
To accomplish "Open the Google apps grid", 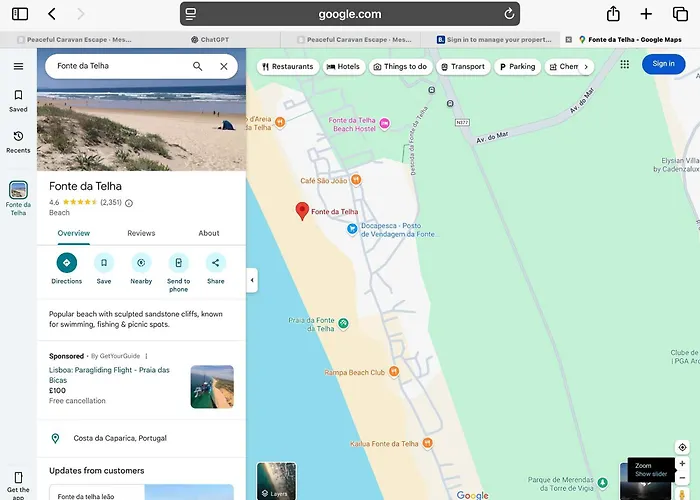I will [x=624, y=64].
